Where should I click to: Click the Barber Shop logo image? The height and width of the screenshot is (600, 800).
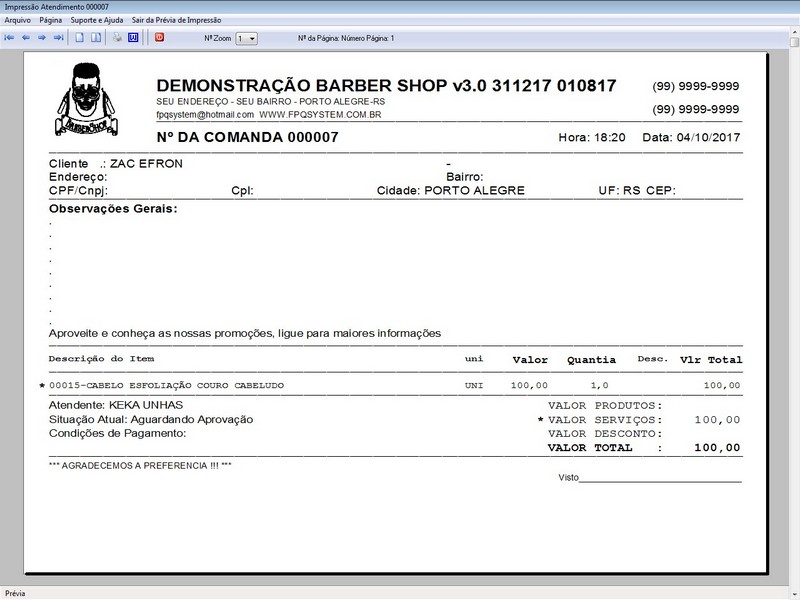click(87, 99)
